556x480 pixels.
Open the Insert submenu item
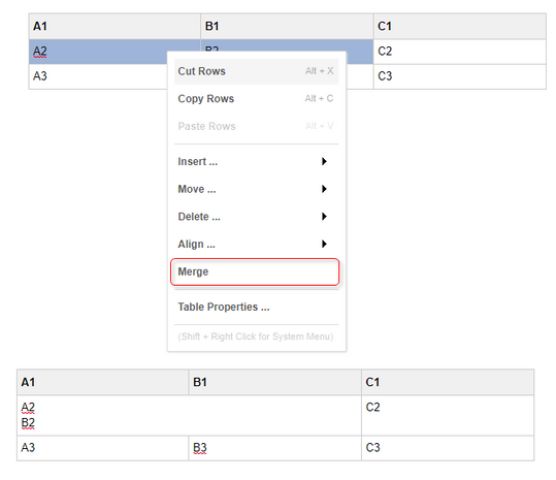(x=256, y=162)
